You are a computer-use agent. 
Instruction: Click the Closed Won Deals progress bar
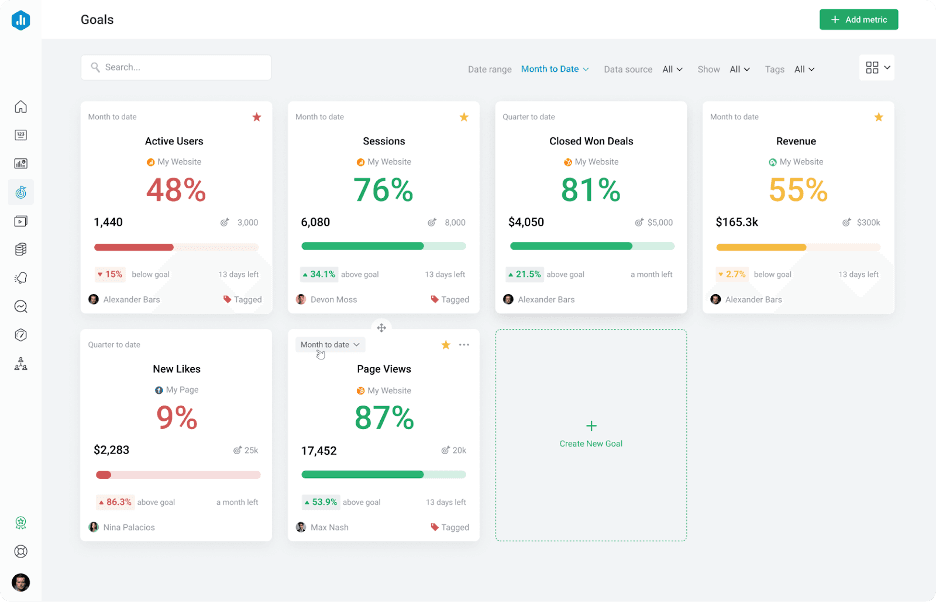[591, 246]
